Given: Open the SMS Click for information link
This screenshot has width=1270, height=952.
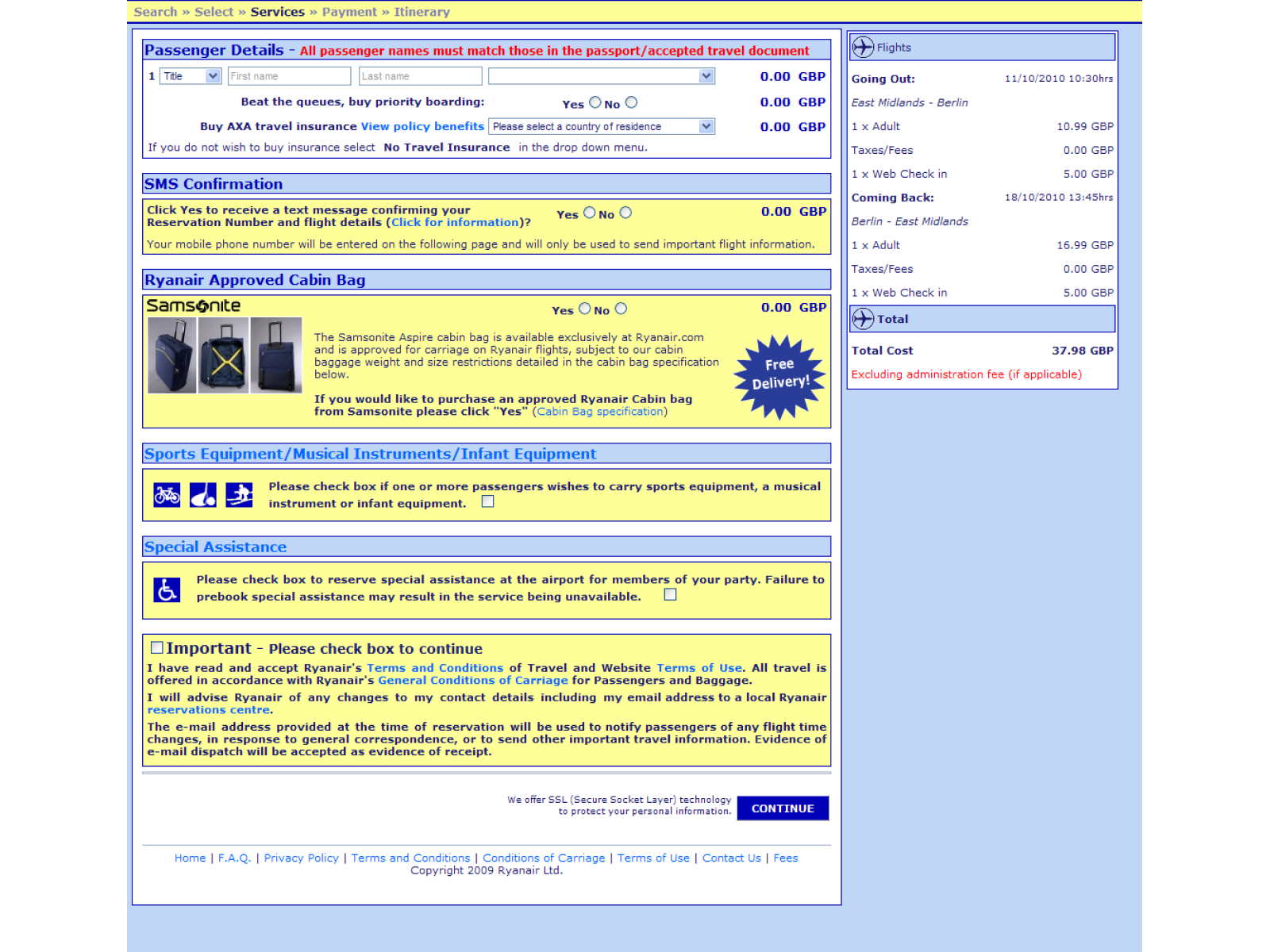Looking at the screenshot, I should point(455,223).
